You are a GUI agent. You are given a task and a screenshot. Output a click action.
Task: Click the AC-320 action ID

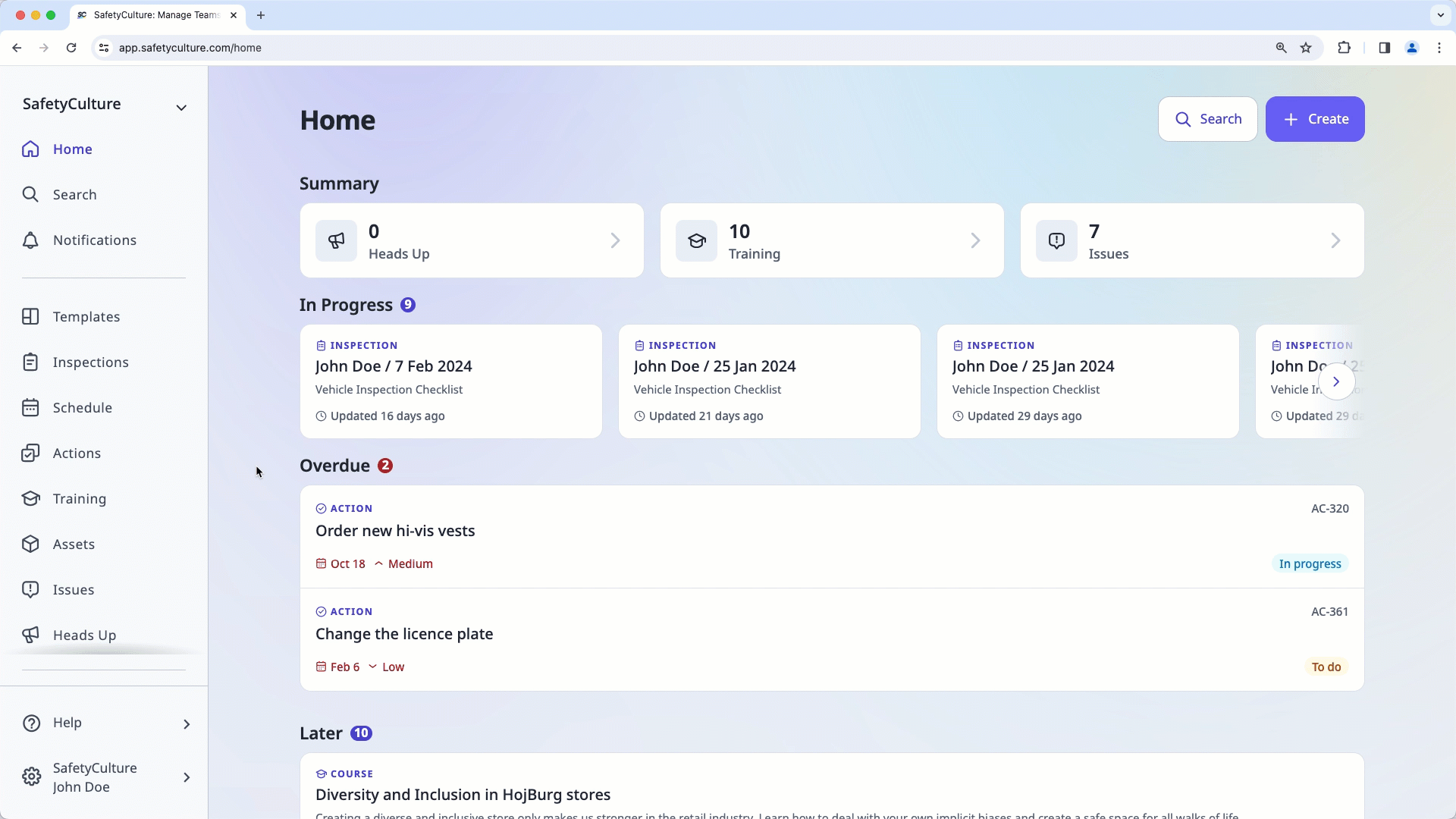(1330, 509)
